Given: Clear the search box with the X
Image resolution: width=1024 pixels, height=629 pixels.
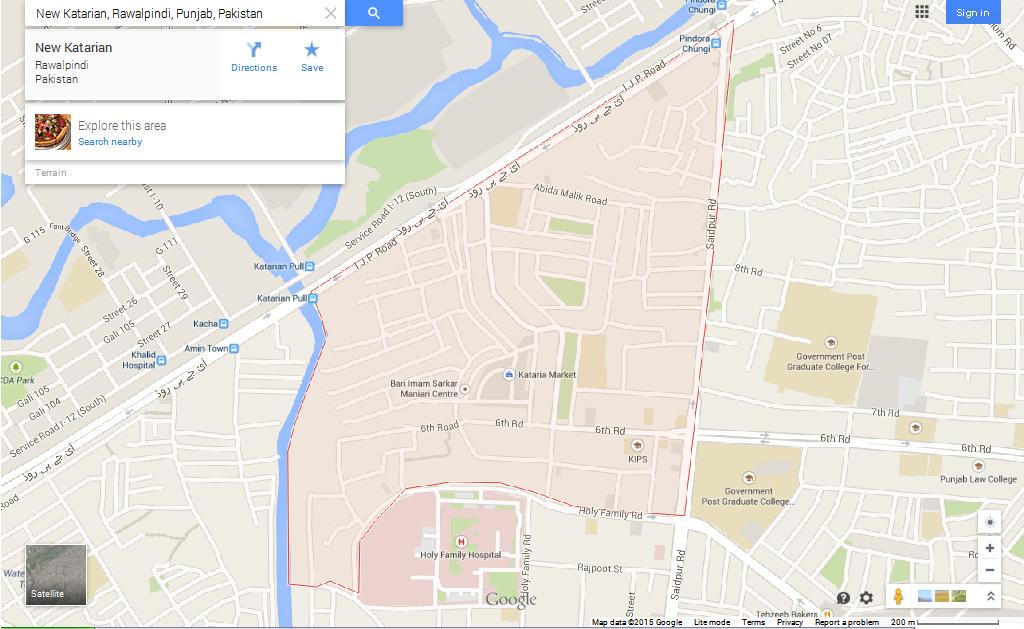Looking at the screenshot, I should coord(330,13).
